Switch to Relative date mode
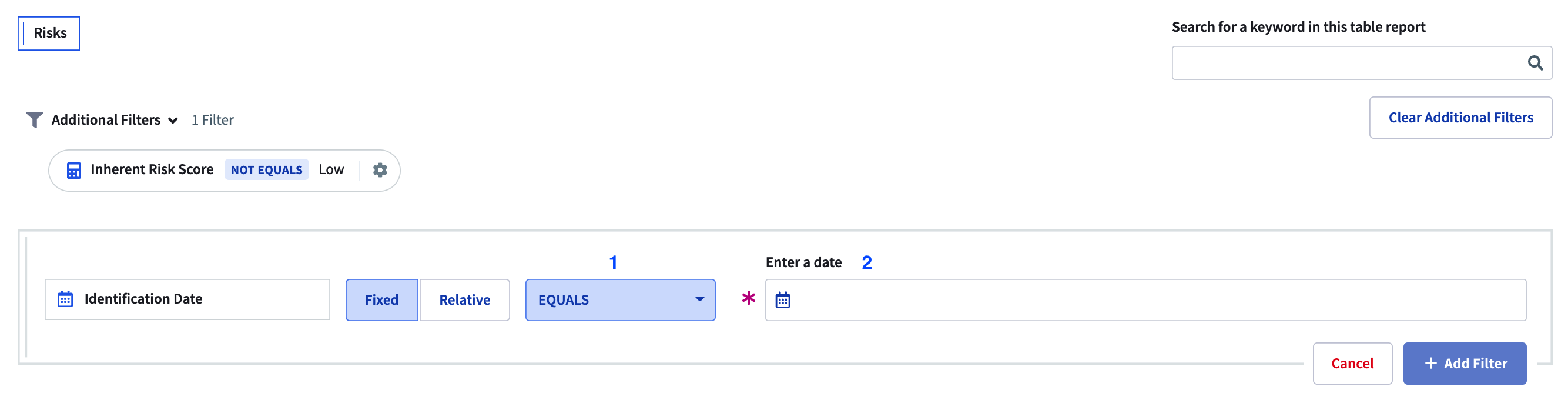Screen dimensions: 1568x413 click(x=464, y=299)
